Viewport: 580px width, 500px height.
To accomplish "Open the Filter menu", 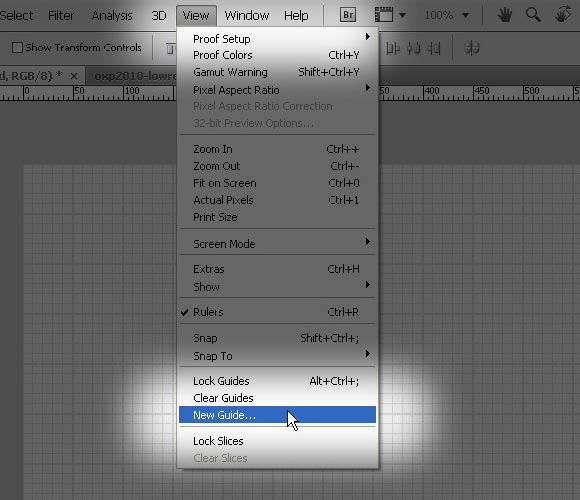I will (61, 16).
